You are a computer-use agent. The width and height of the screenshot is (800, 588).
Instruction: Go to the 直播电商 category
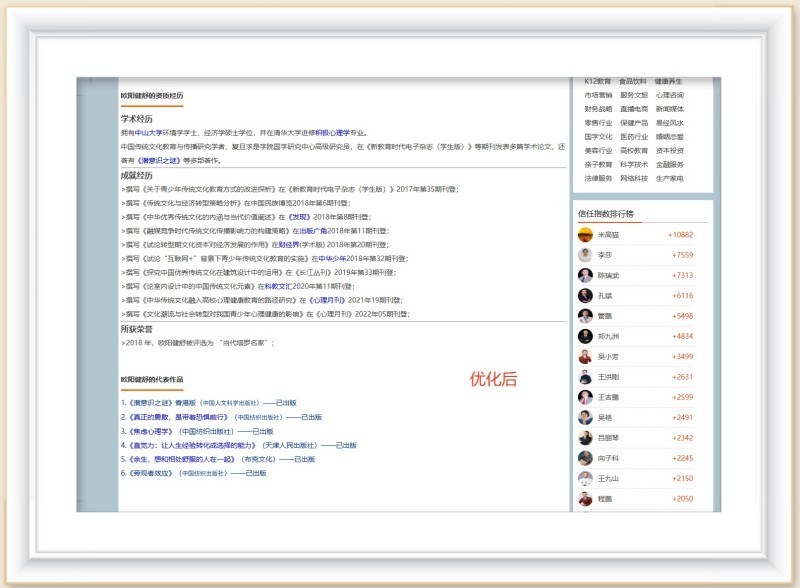pyautogui.click(x=633, y=109)
